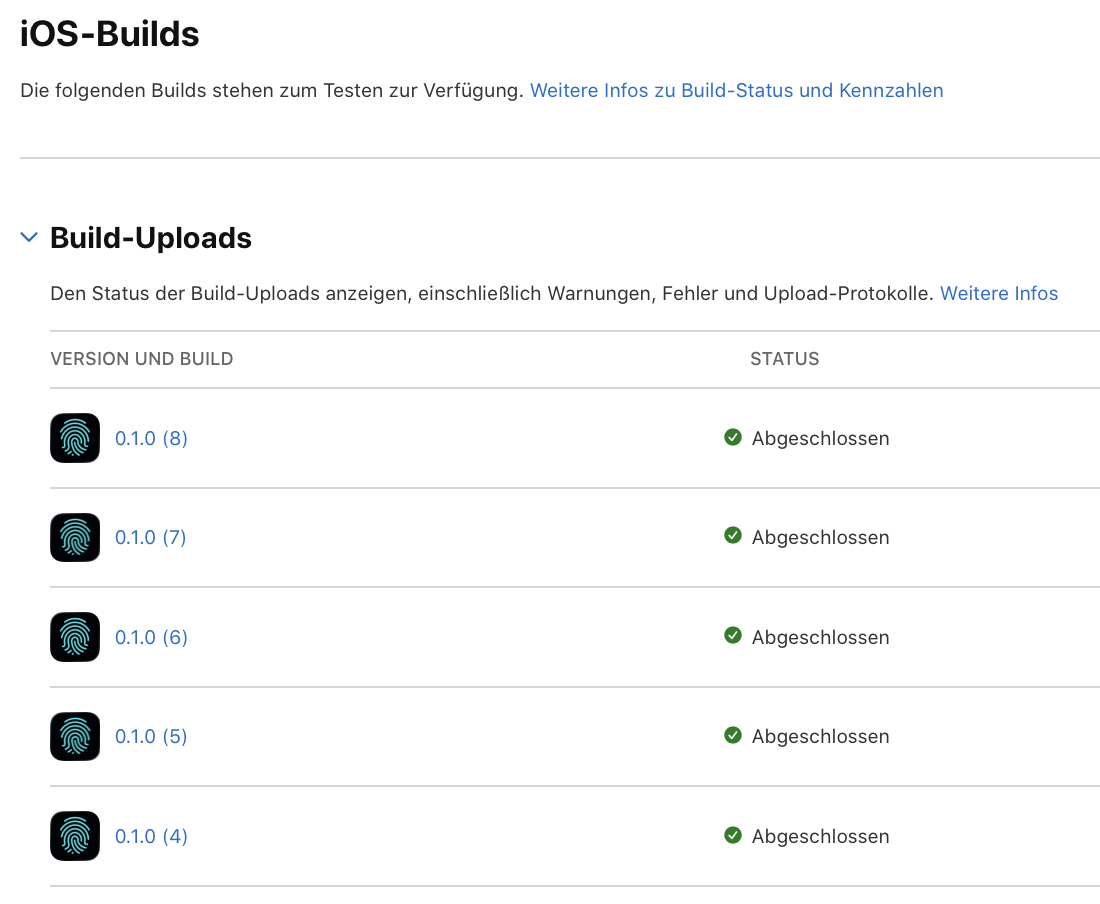
Task: Click the fingerprint app icon for build 8
Action: [75, 438]
